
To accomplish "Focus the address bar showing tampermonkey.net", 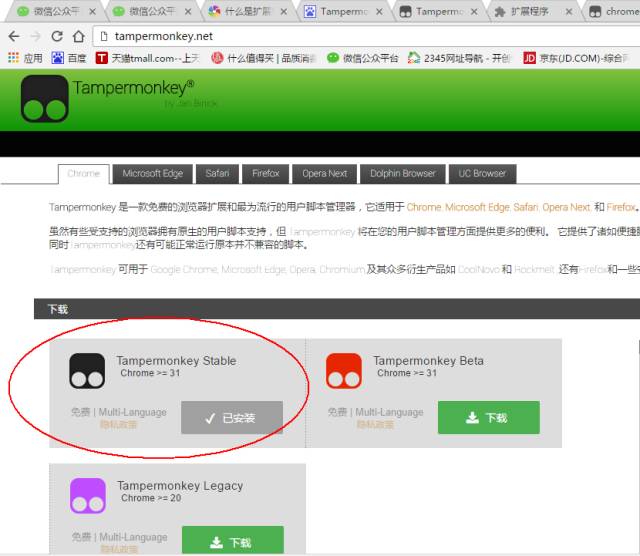I will point(366,36).
